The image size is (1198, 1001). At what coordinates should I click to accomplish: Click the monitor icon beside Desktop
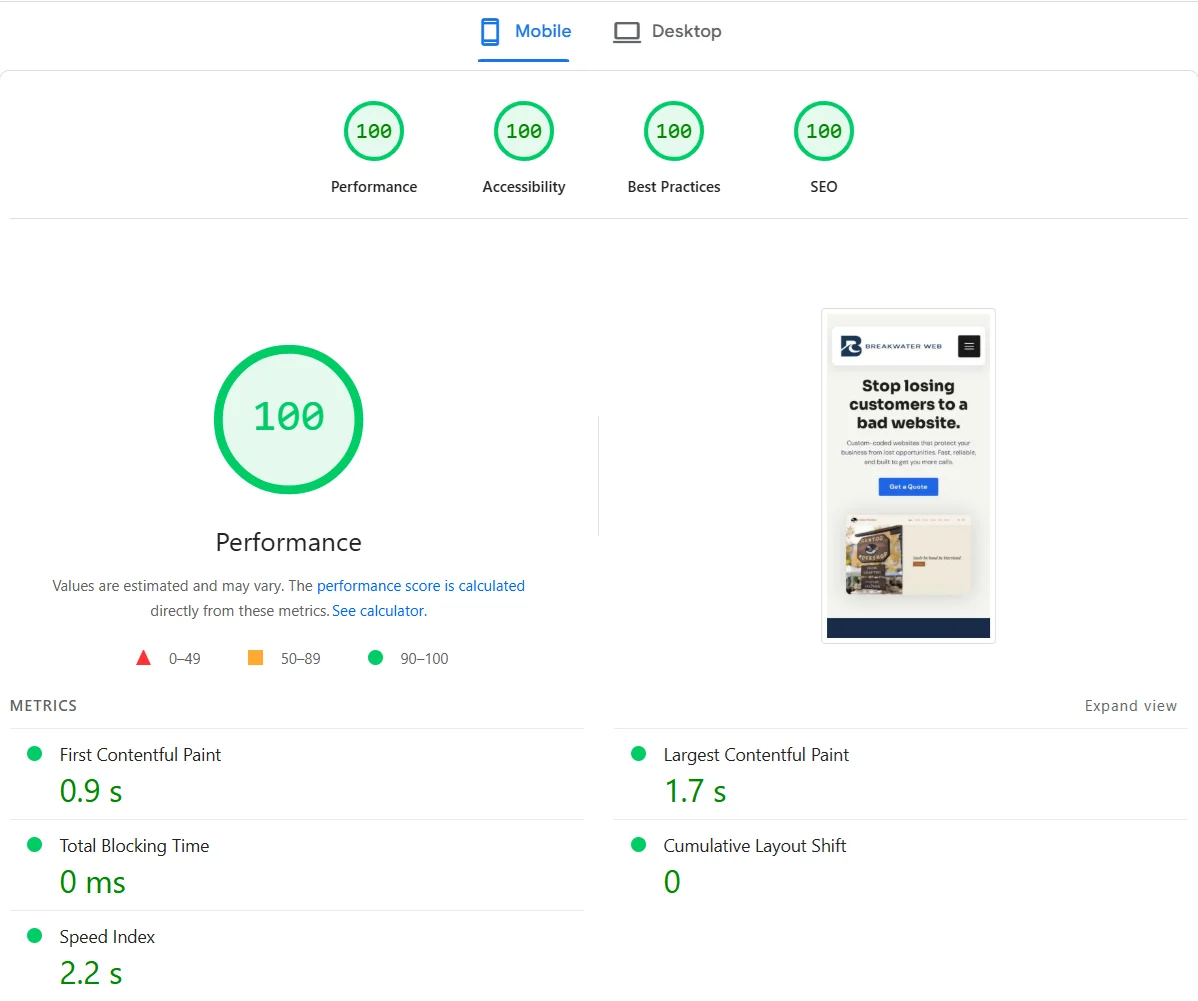pyautogui.click(x=626, y=31)
